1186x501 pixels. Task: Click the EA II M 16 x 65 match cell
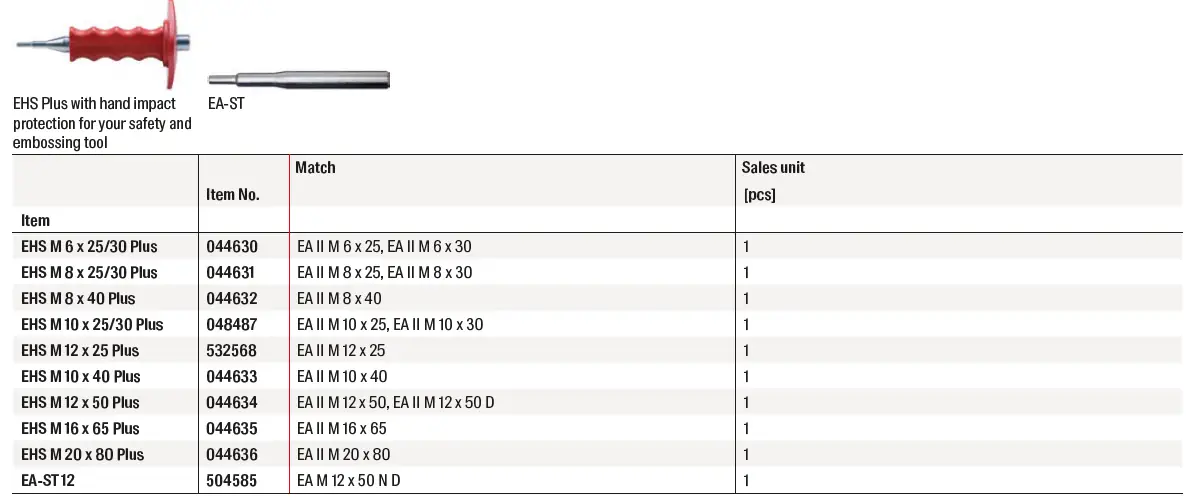tap(342, 428)
